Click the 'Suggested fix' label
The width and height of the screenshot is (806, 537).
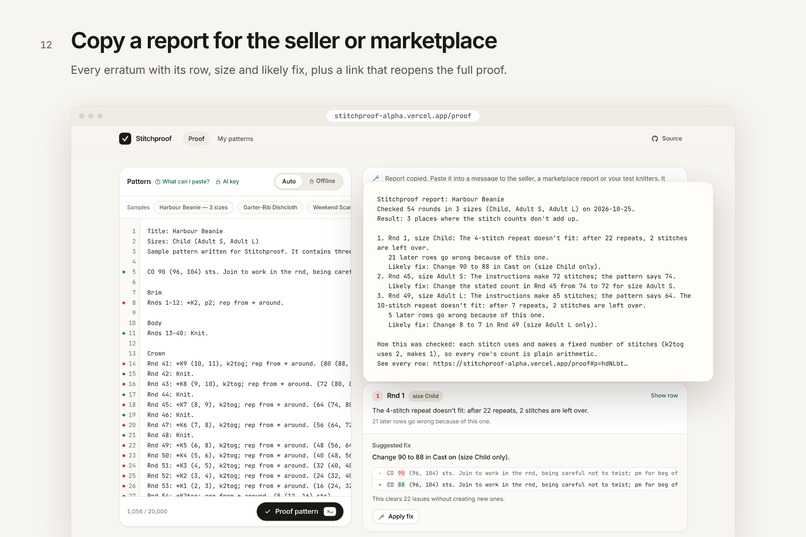click(x=391, y=446)
